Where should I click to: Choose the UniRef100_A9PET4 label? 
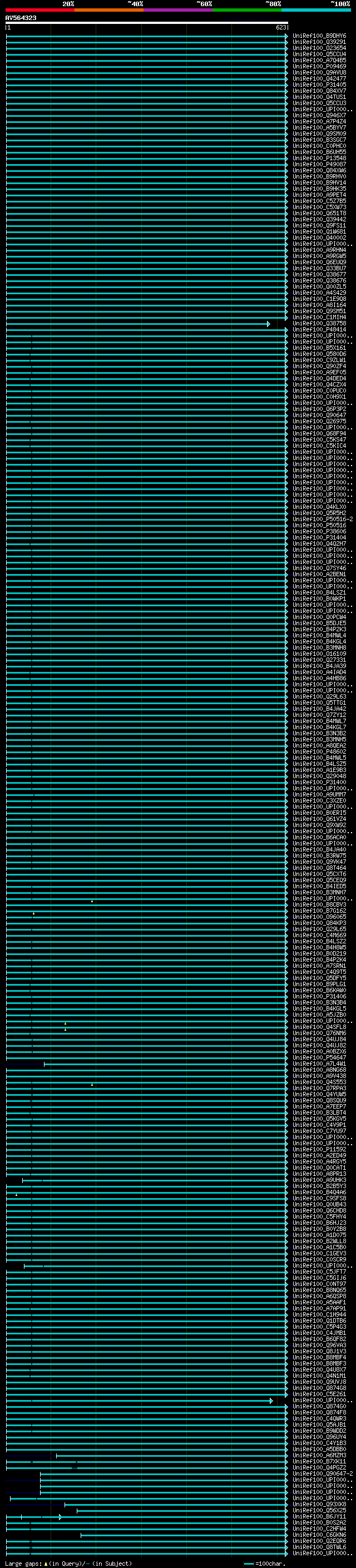pos(319,195)
